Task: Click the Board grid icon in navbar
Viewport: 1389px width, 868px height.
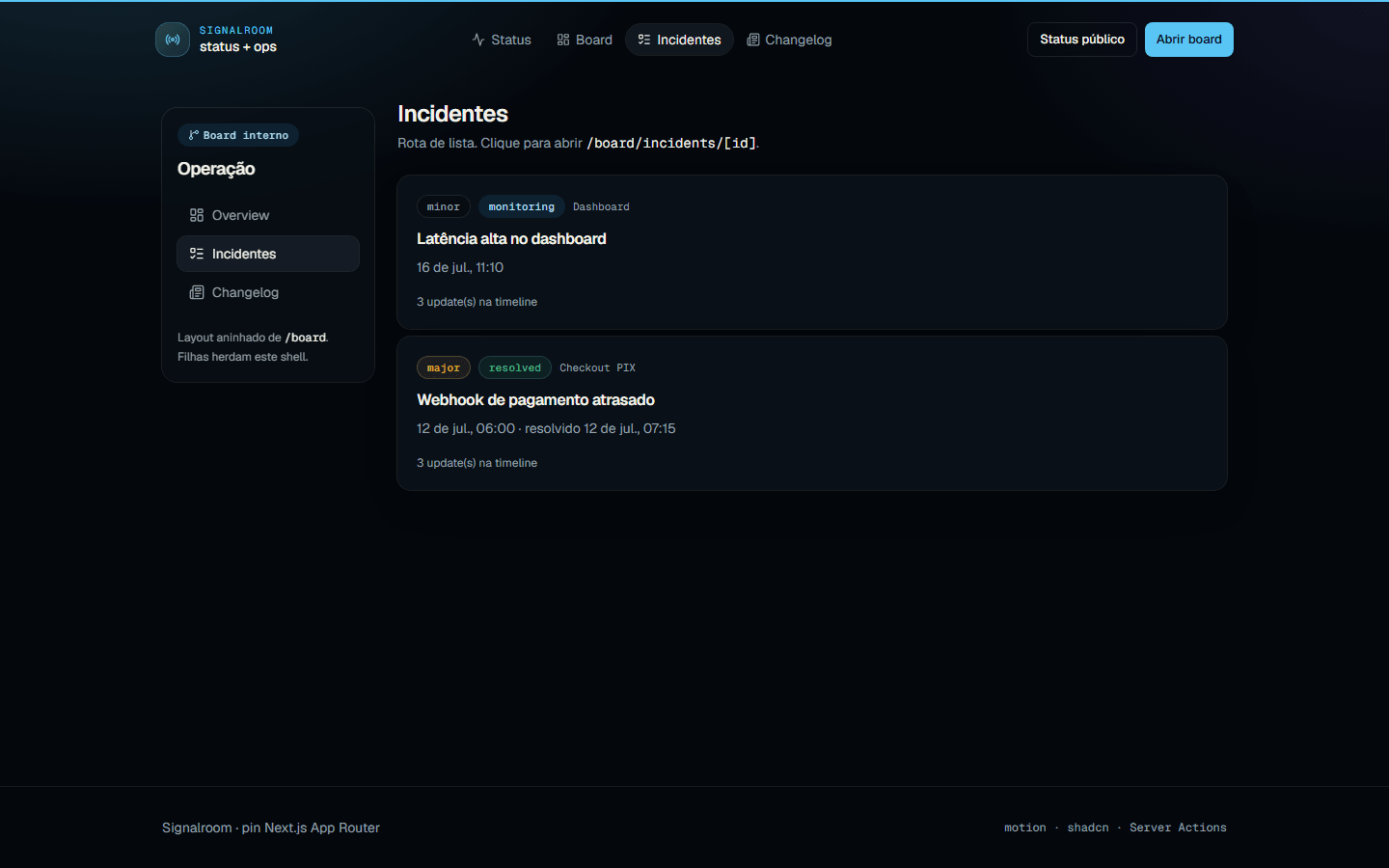Action: pos(563,40)
